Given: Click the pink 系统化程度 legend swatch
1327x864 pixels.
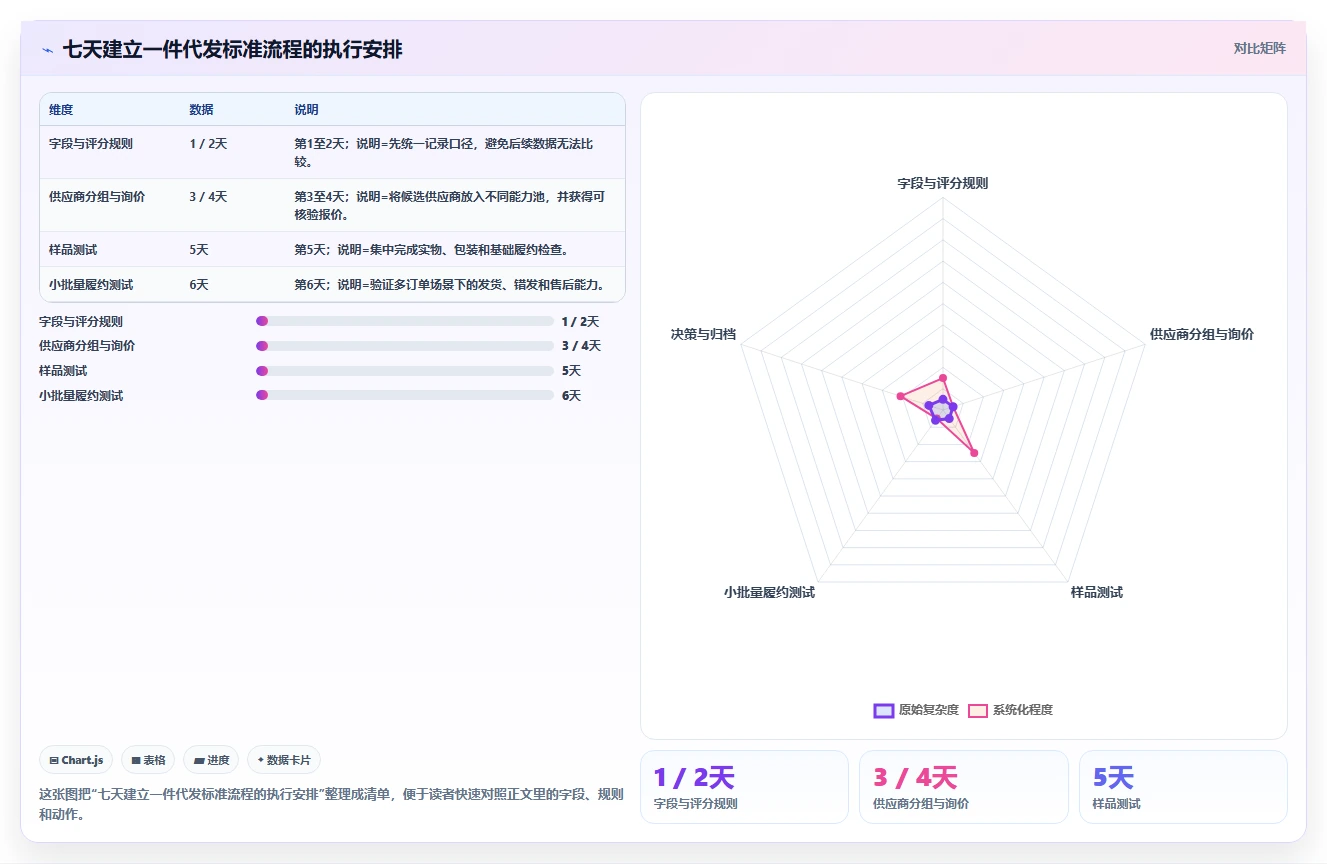Looking at the screenshot, I should pos(978,711).
